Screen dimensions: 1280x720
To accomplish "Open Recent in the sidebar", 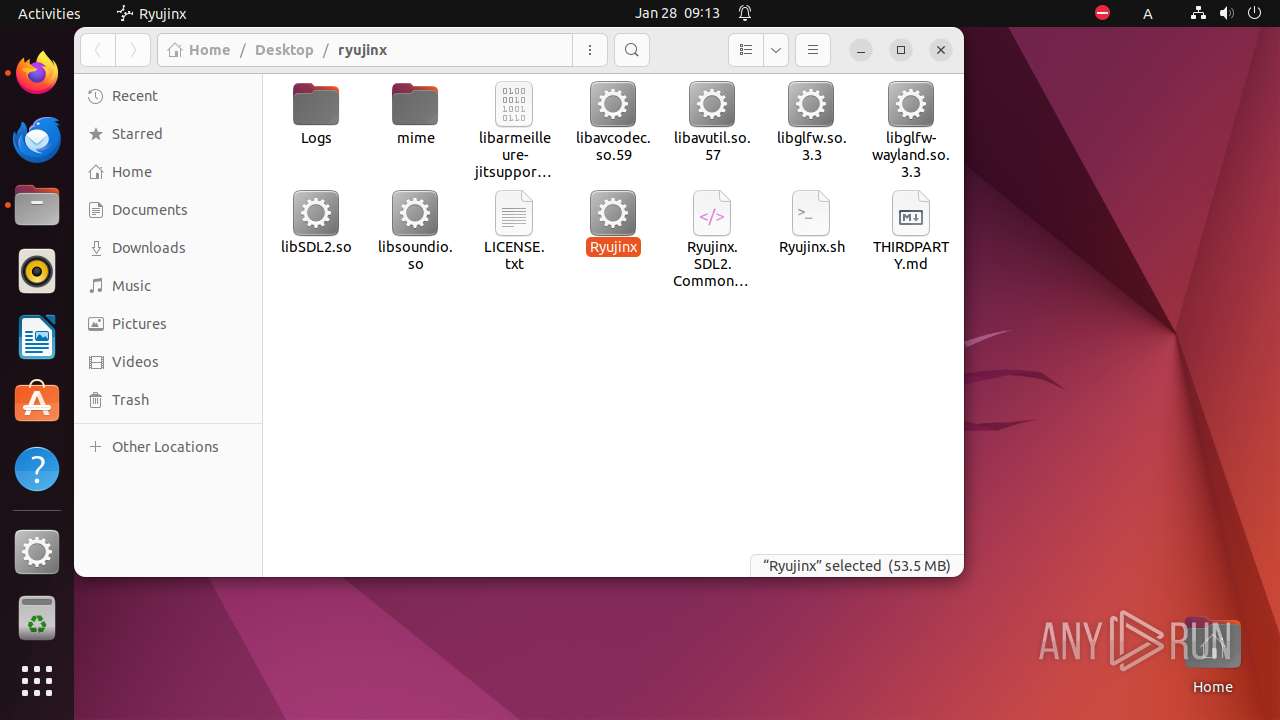I will 168,96.
